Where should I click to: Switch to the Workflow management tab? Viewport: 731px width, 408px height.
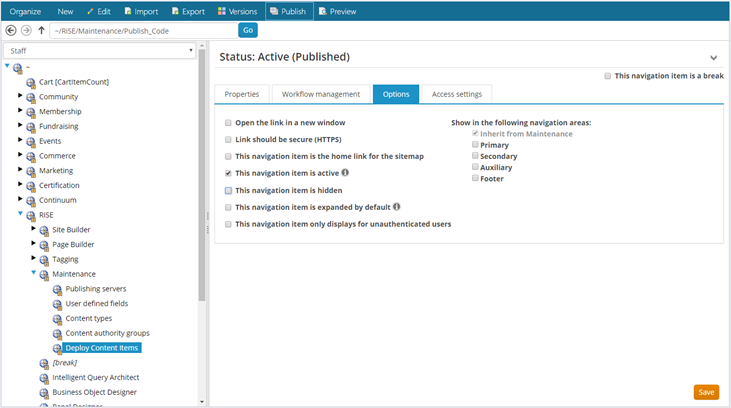coord(320,94)
